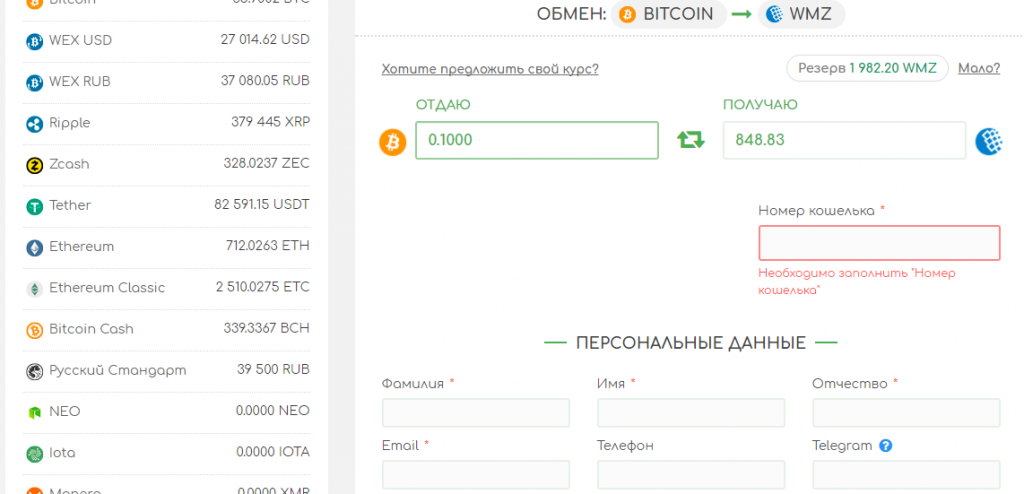Viewport: 1024px width, 494px height.
Task: Click the Bitcoin Cash icon
Action: (x=35, y=329)
